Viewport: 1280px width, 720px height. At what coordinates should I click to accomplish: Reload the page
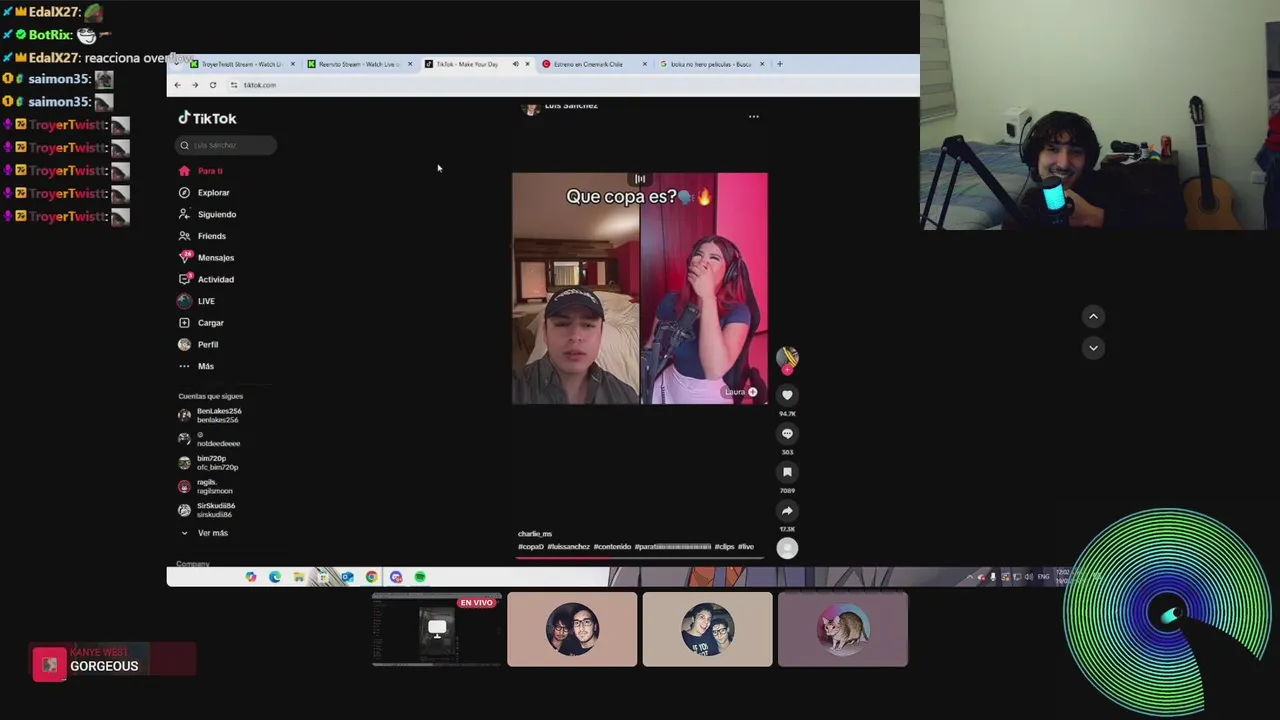(213, 85)
